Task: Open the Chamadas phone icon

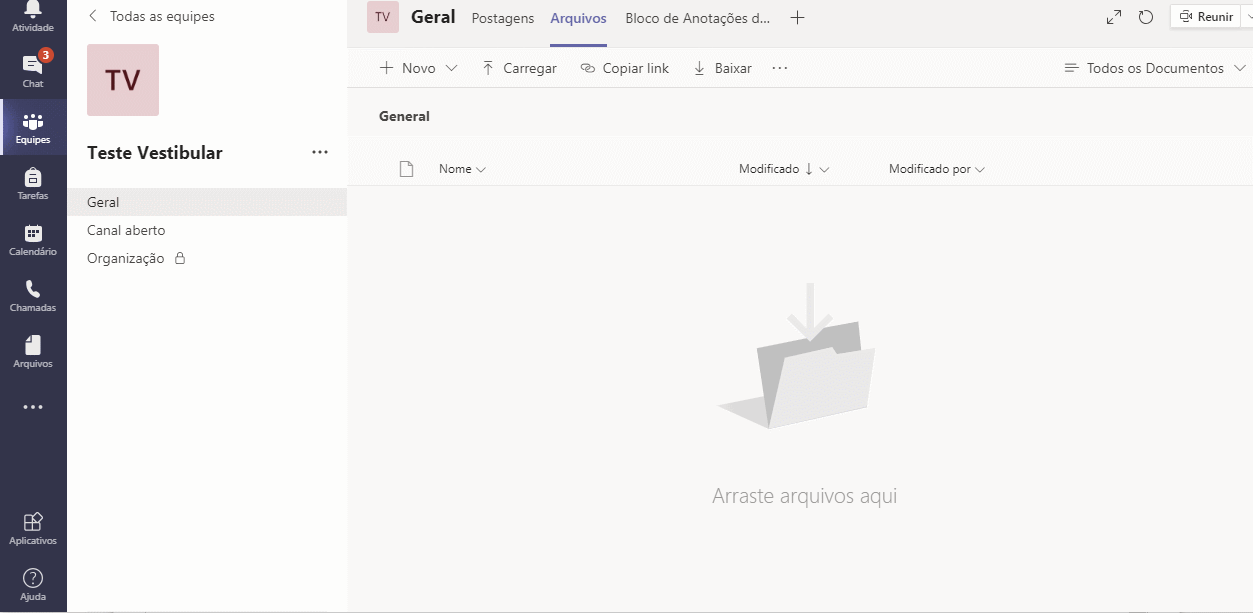Action: tap(33, 295)
